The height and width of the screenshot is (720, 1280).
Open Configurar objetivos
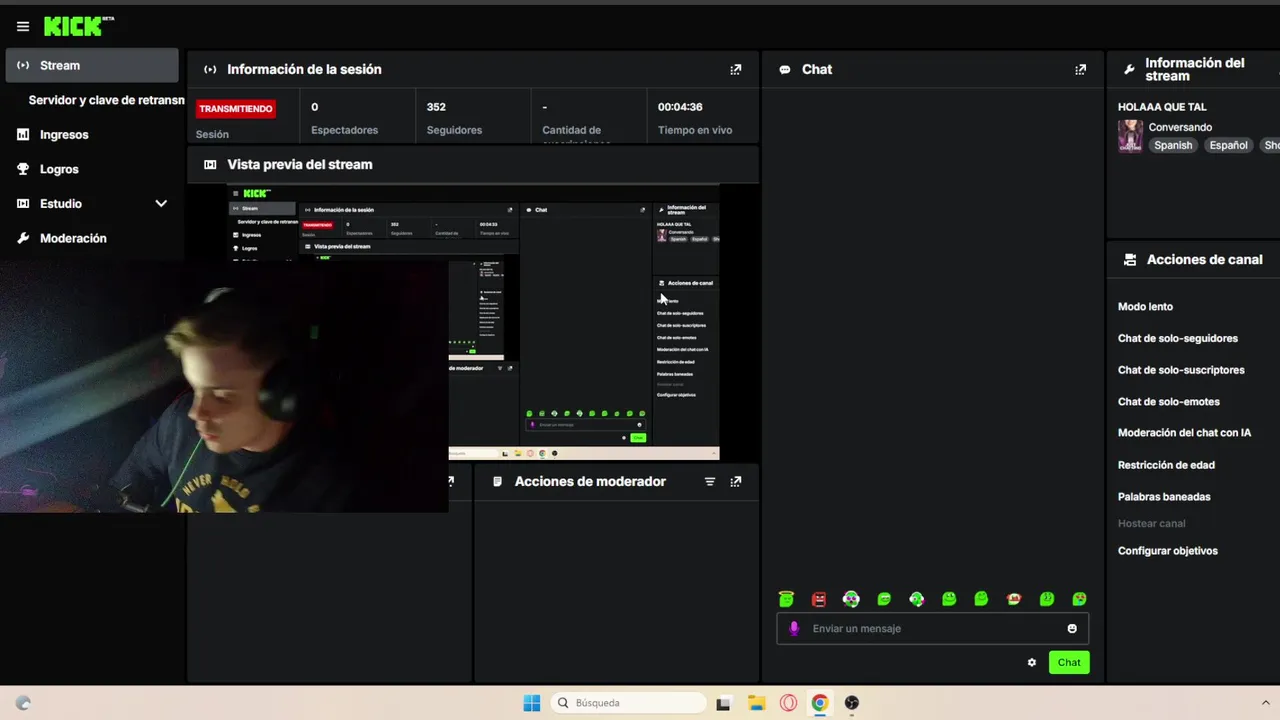[x=1168, y=551]
